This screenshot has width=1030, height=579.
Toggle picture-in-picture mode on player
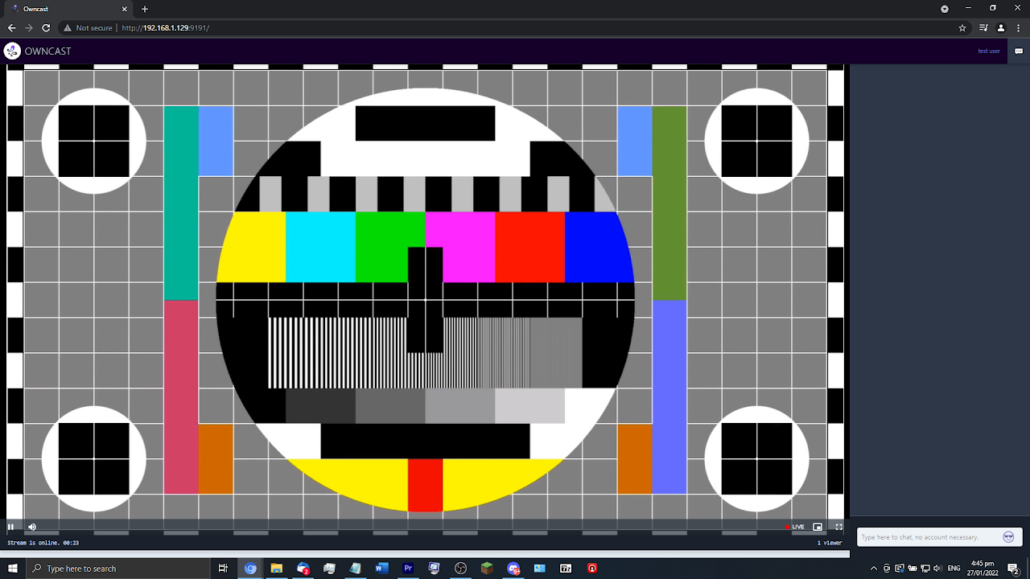pos(817,527)
